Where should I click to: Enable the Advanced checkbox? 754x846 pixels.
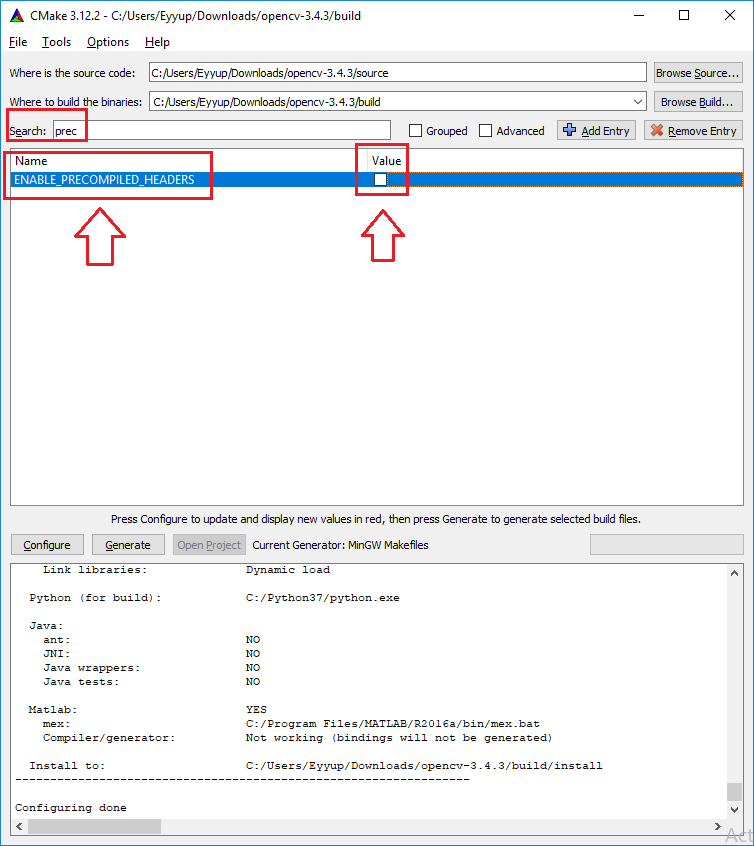485,131
